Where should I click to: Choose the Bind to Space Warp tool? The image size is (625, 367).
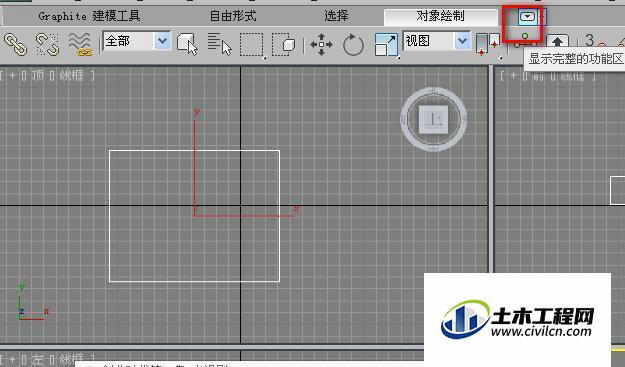(x=80, y=44)
